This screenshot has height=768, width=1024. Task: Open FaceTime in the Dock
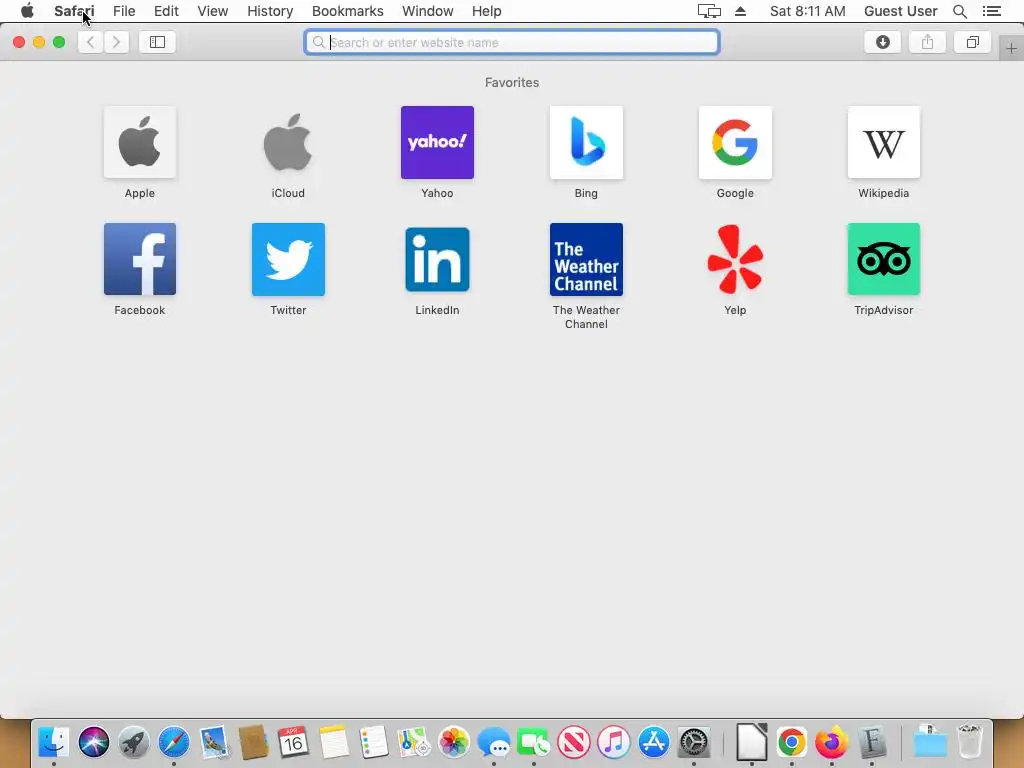(x=534, y=742)
